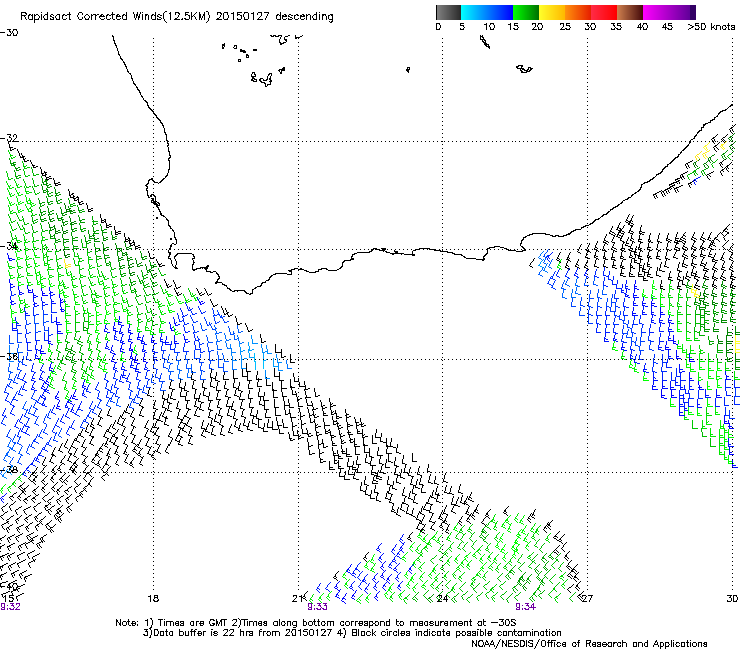Click the brown 35–40 knots legend swatch
This screenshot has height=650, width=740.
point(630,12)
